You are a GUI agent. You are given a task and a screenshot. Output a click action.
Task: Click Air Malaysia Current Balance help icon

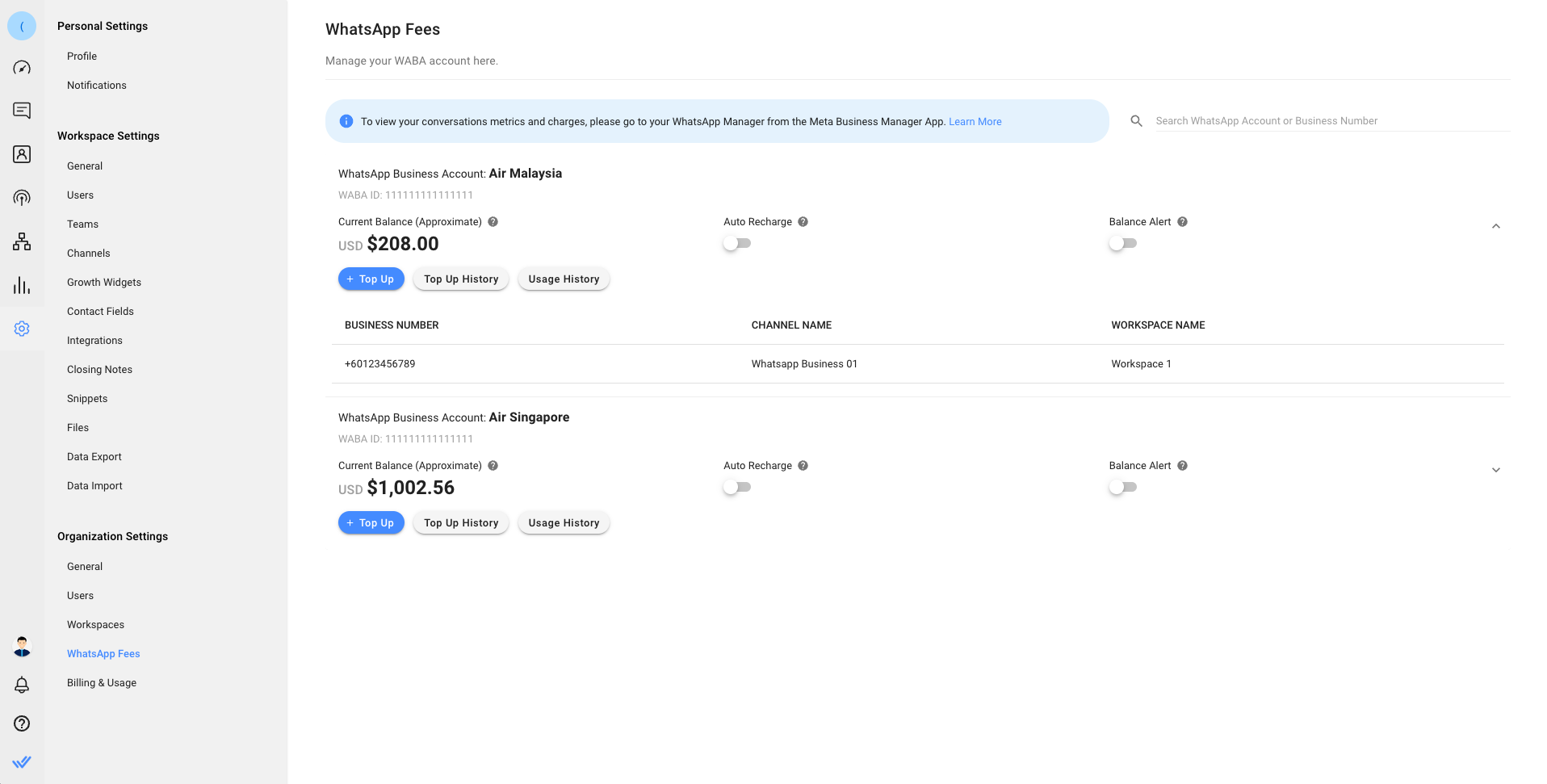(493, 222)
